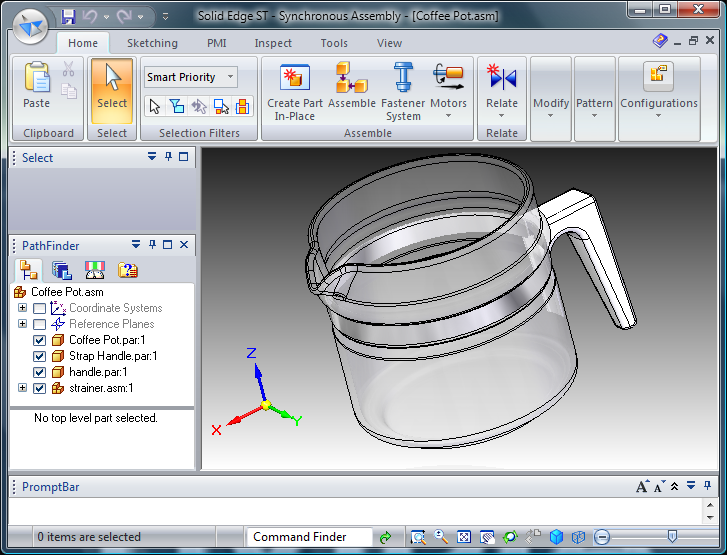Switch to the View tab
Viewport: 727px width, 555px height.
[x=389, y=43]
